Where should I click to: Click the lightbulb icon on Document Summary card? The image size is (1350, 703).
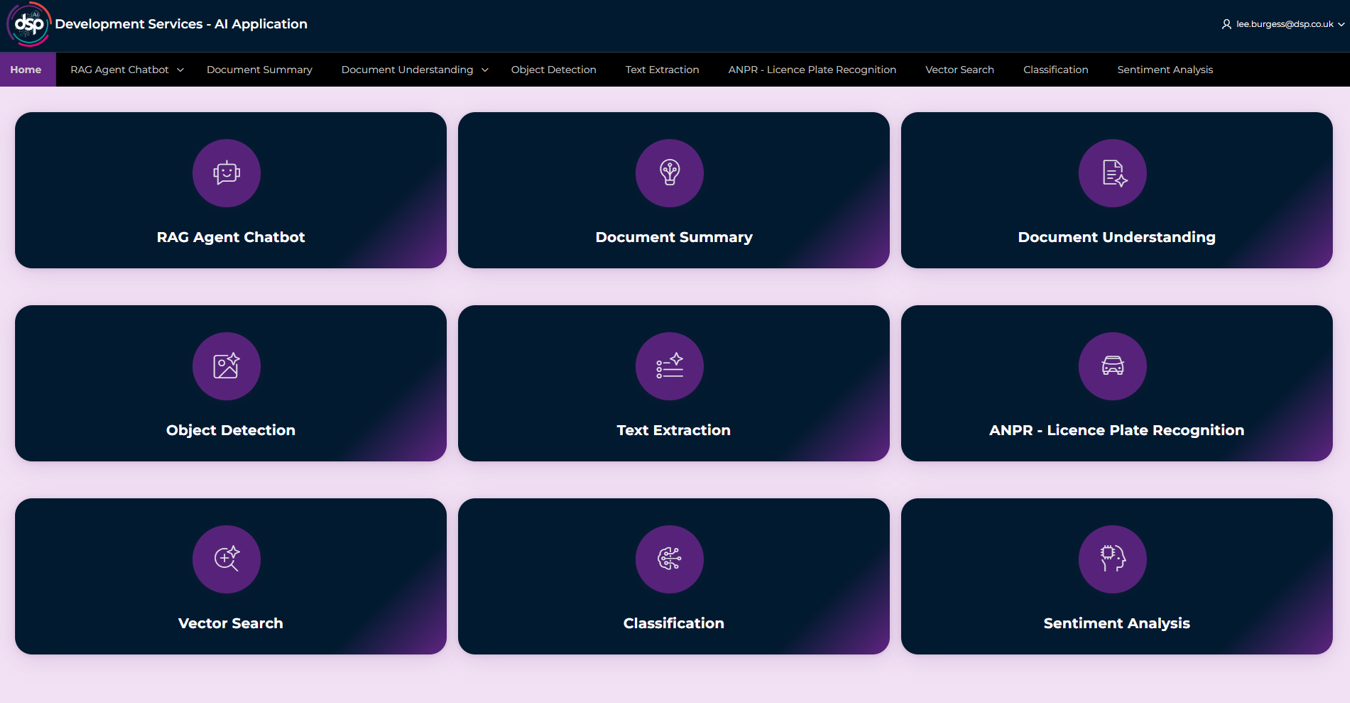pyautogui.click(x=669, y=173)
